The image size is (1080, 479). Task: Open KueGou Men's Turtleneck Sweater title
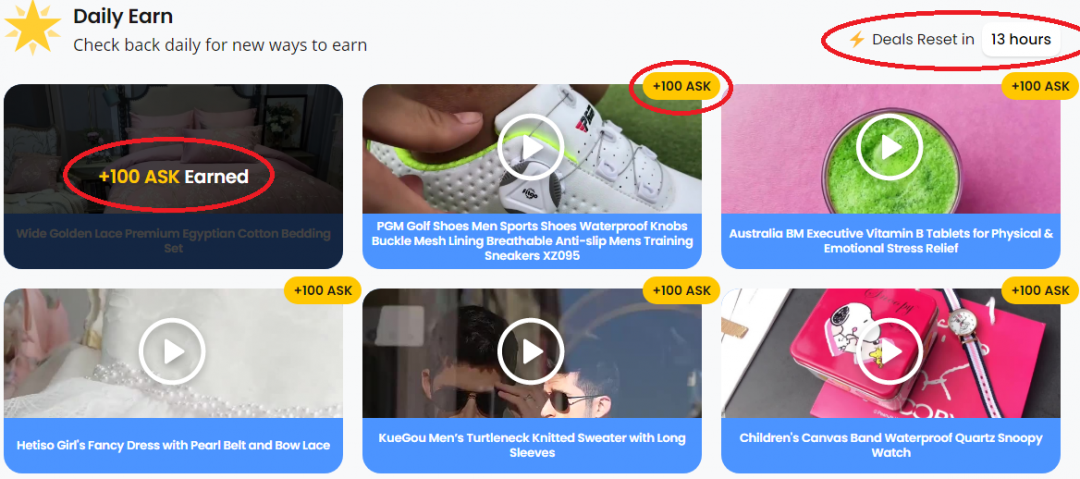532,445
